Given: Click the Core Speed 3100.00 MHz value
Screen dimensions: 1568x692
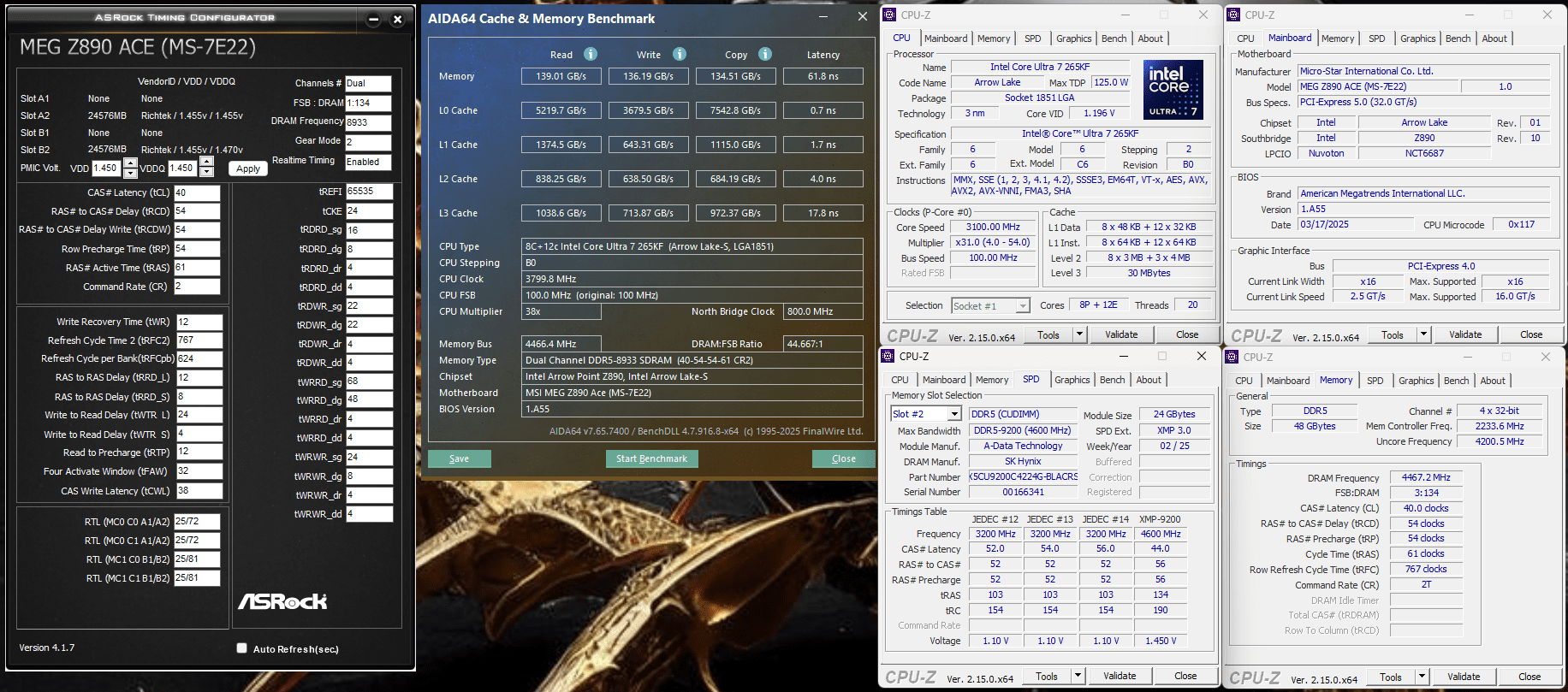Looking at the screenshot, I should [994, 227].
